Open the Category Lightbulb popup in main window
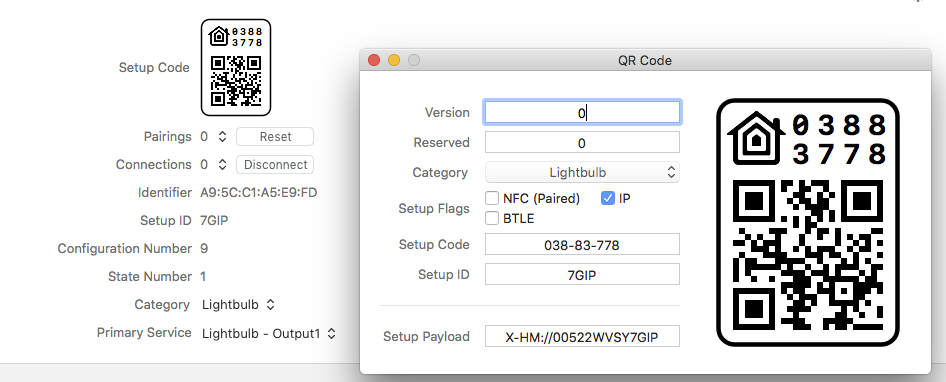Image resolution: width=946 pixels, height=382 pixels. [x=238, y=305]
